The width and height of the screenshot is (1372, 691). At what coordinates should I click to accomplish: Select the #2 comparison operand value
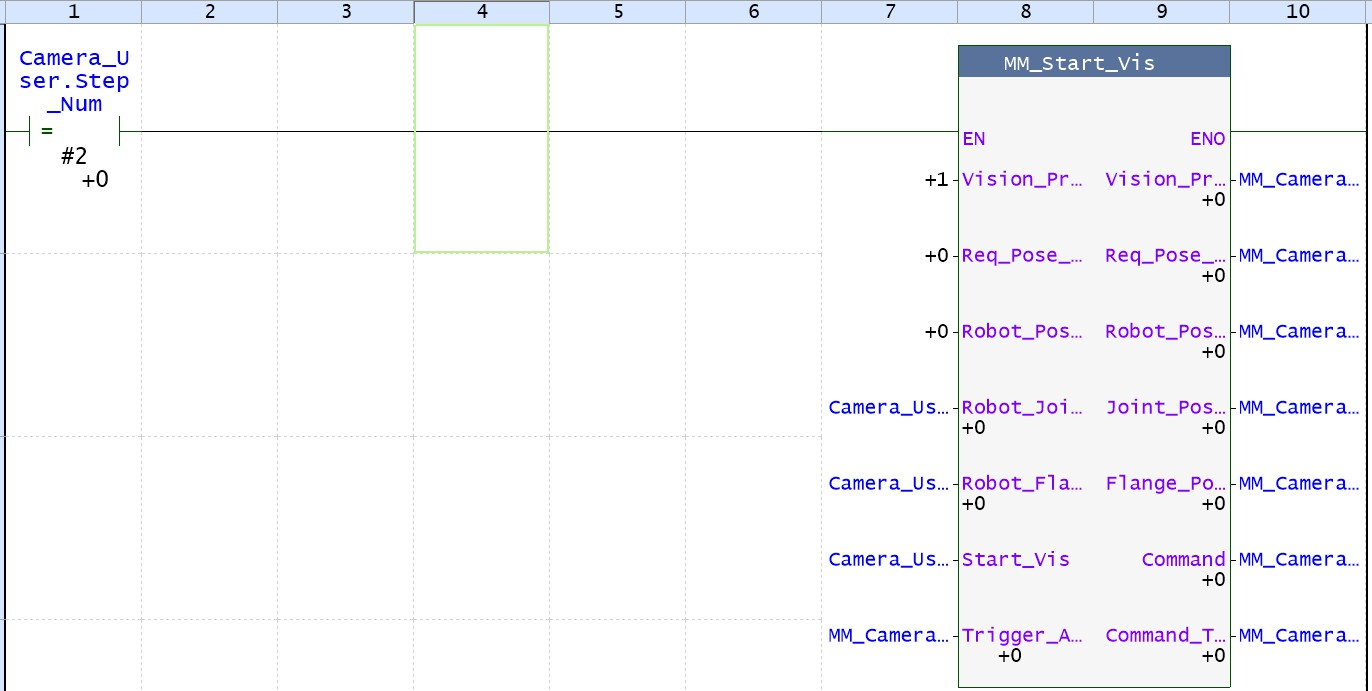tap(74, 158)
